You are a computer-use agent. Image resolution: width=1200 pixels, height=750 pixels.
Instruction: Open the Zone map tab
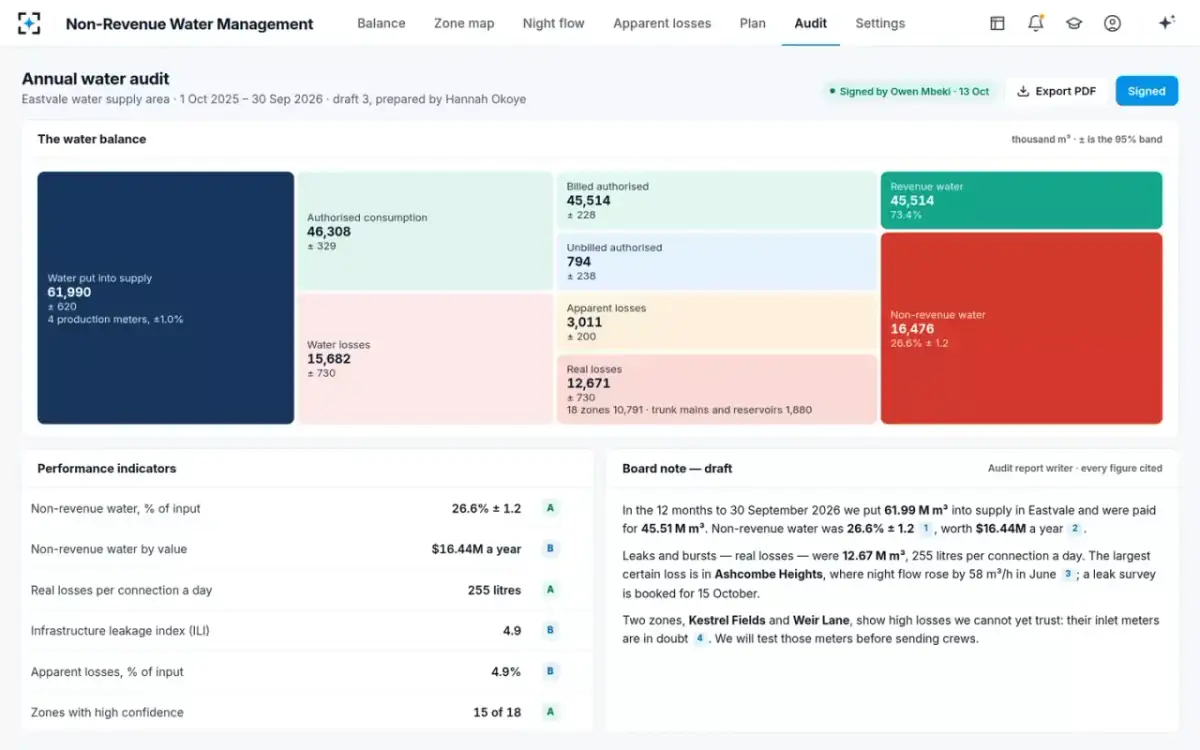click(x=464, y=23)
